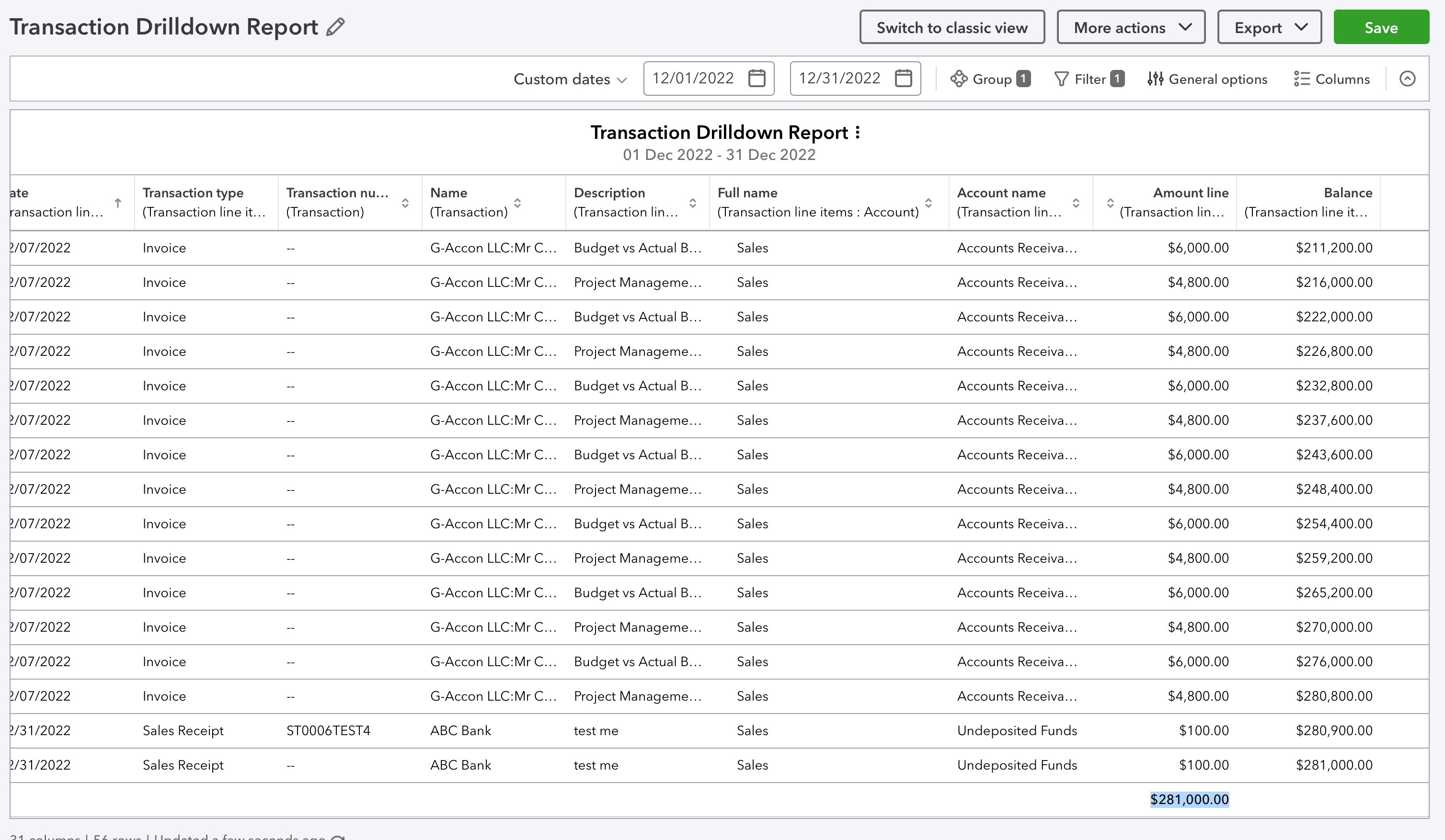
Task: Sort by Account name column
Action: pos(1076,203)
